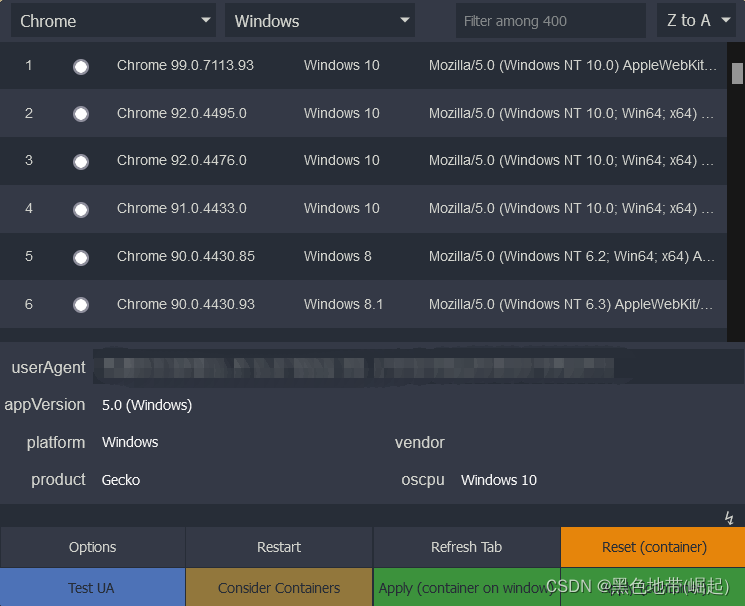
Task: Click the Windows 8 cell in row 5
Action: click(x=337, y=256)
